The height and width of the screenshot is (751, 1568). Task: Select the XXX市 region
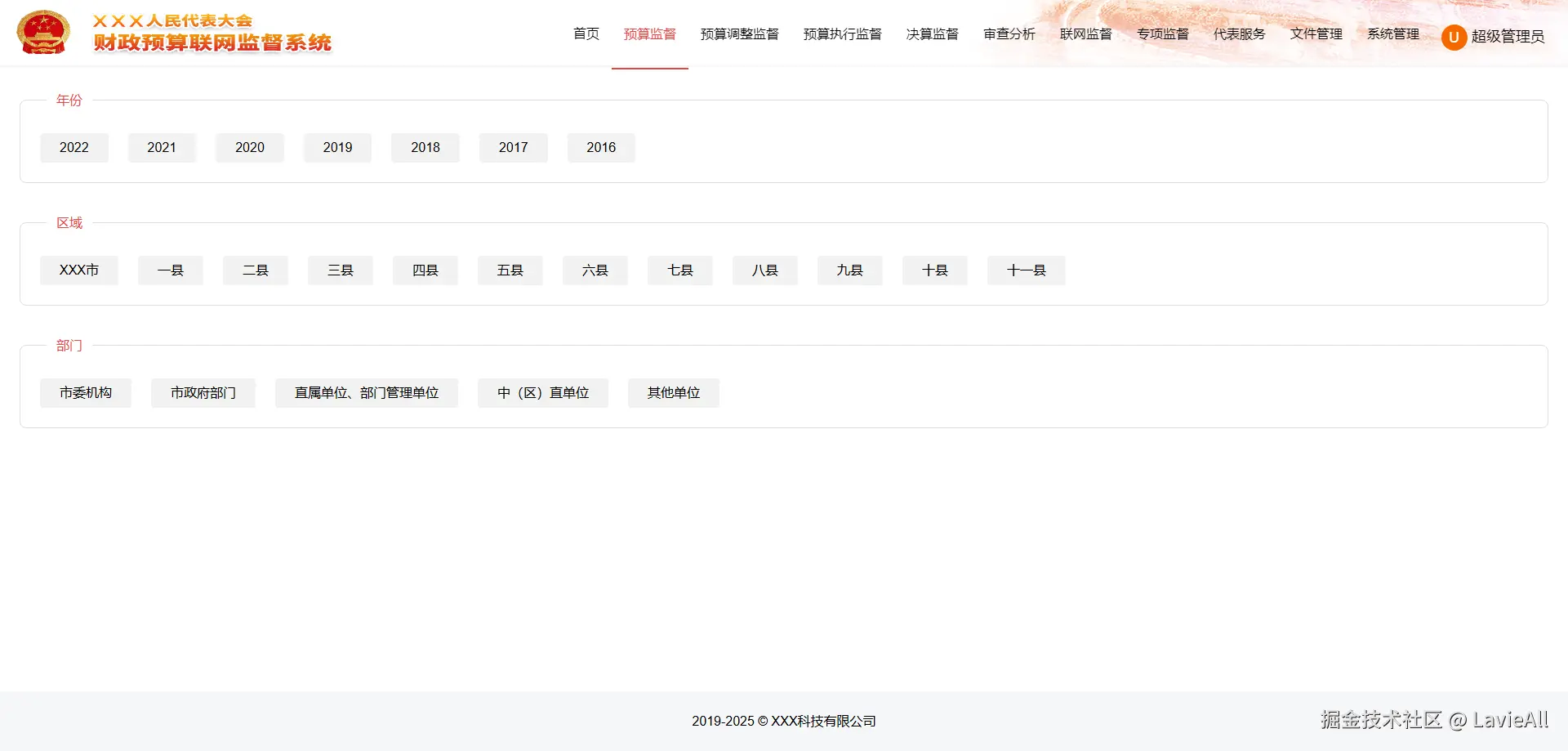(x=79, y=270)
